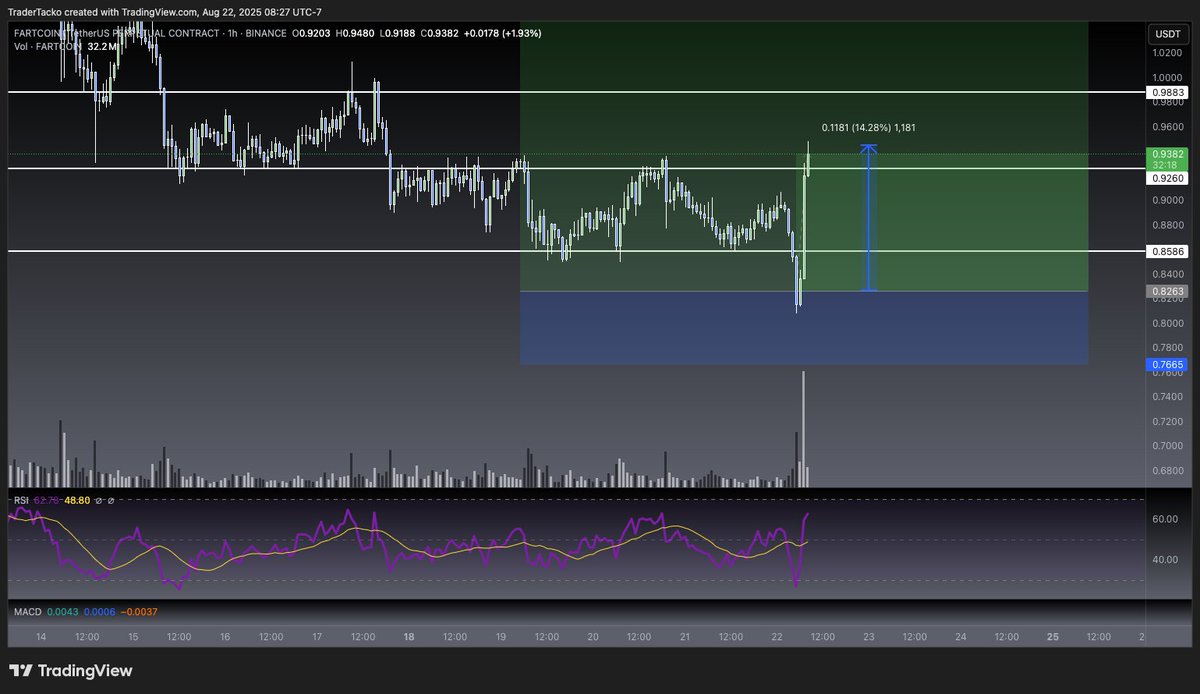Viewport: 1200px width, 694px height.
Task: Select the blue price range measurement arrow
Action: coord(869,218)
